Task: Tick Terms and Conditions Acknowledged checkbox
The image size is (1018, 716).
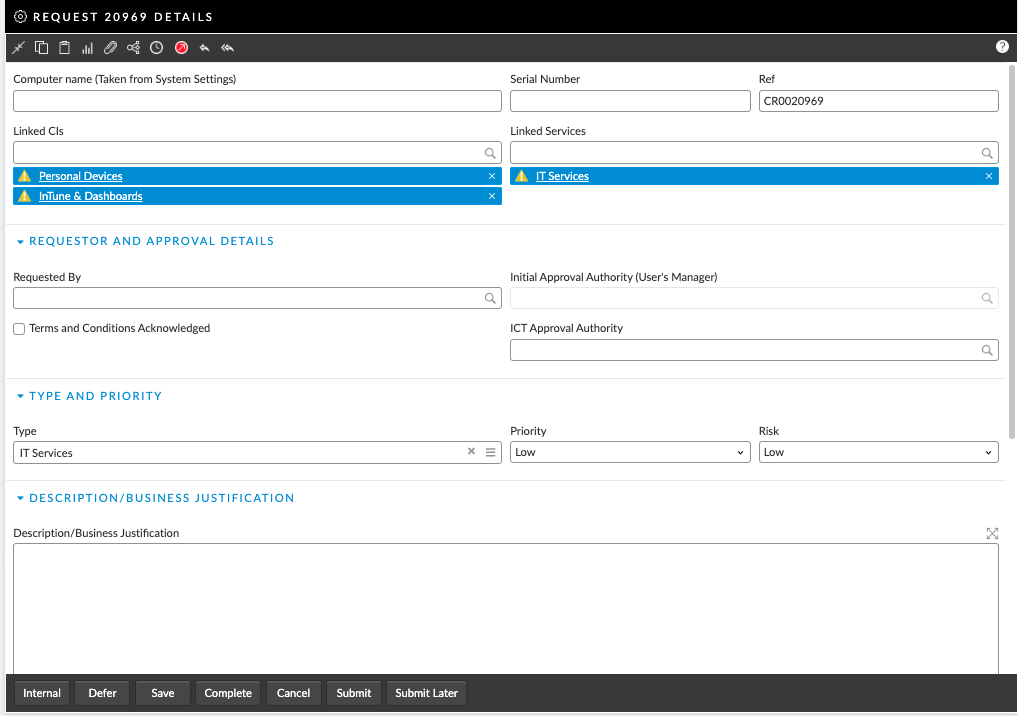Action: [x=19, y=329]
